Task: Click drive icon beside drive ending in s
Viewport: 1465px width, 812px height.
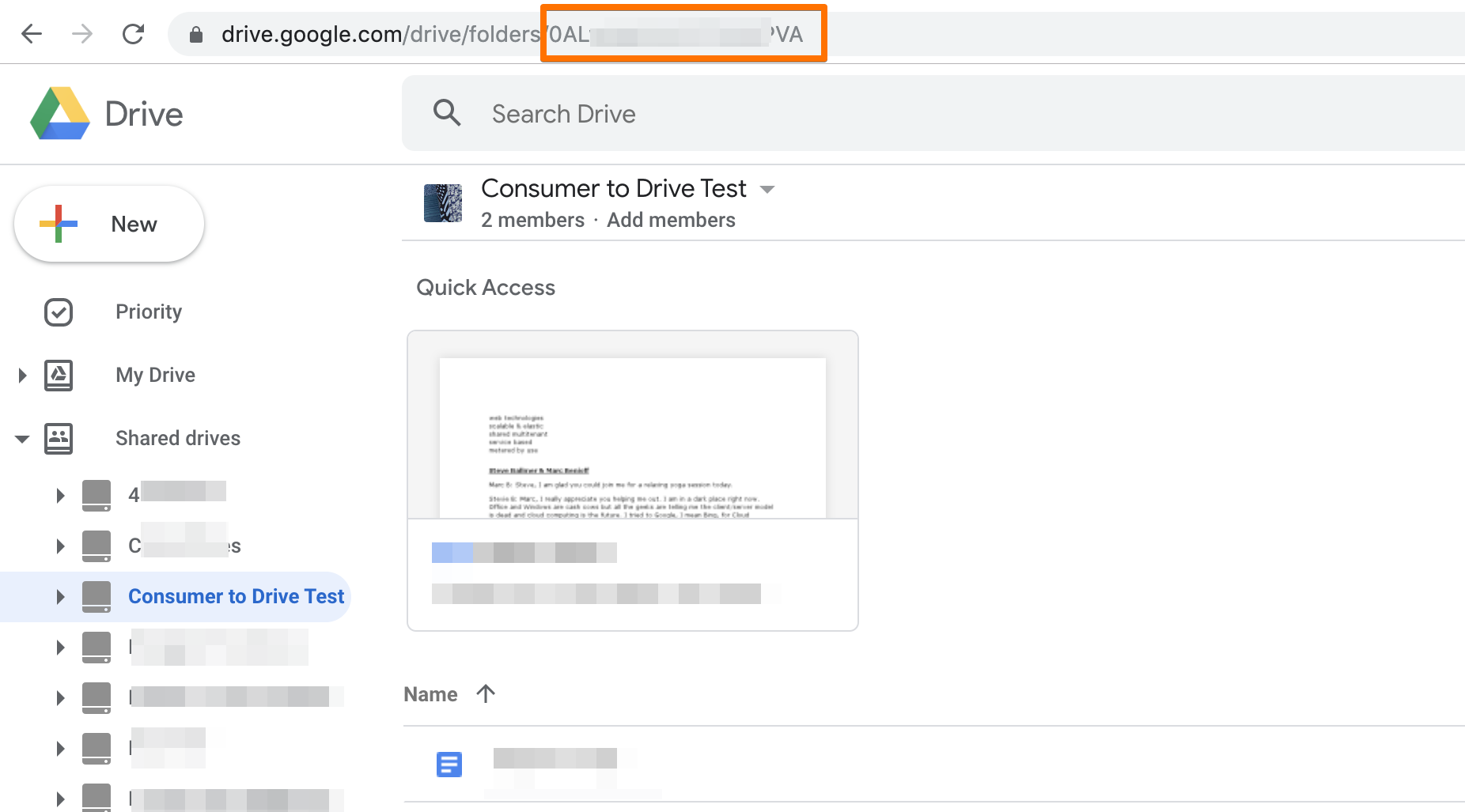Action: (97, 546)
